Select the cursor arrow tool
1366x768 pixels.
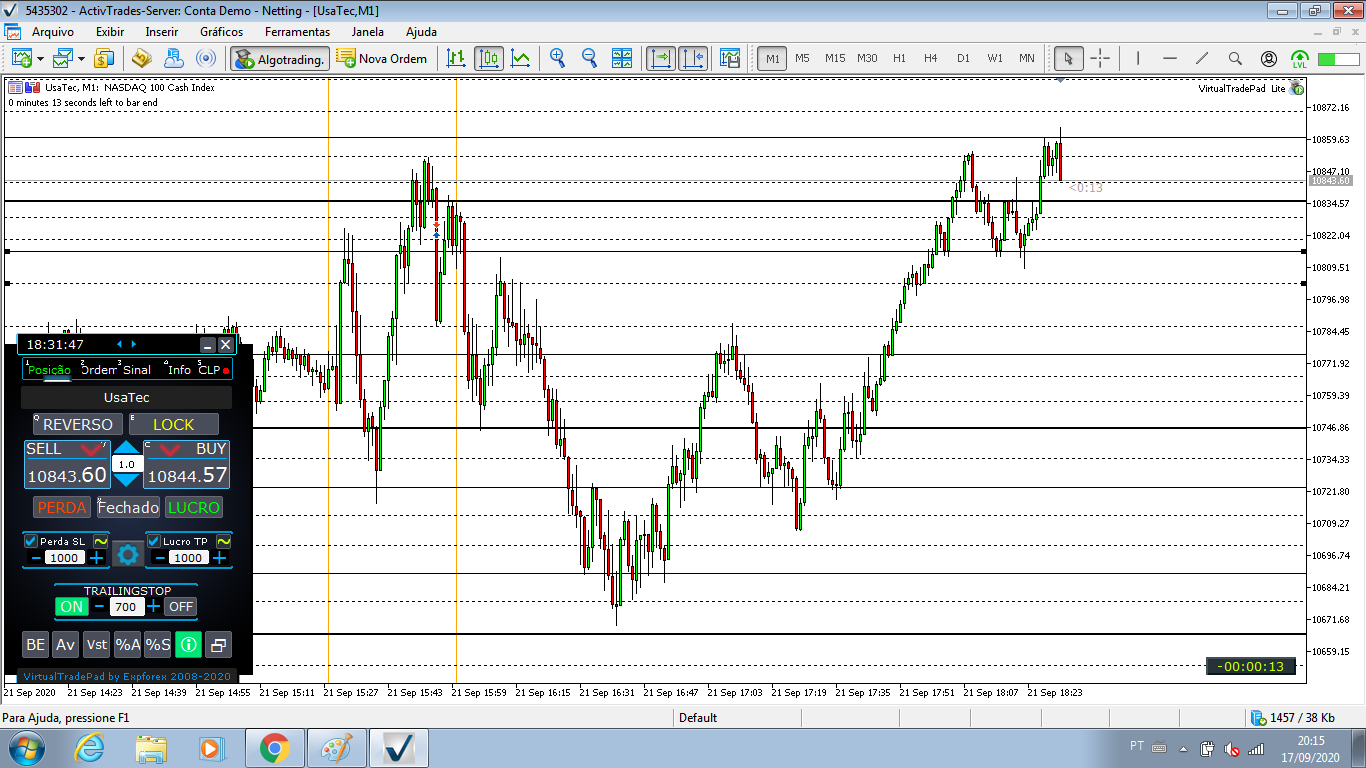[1068, 58]
